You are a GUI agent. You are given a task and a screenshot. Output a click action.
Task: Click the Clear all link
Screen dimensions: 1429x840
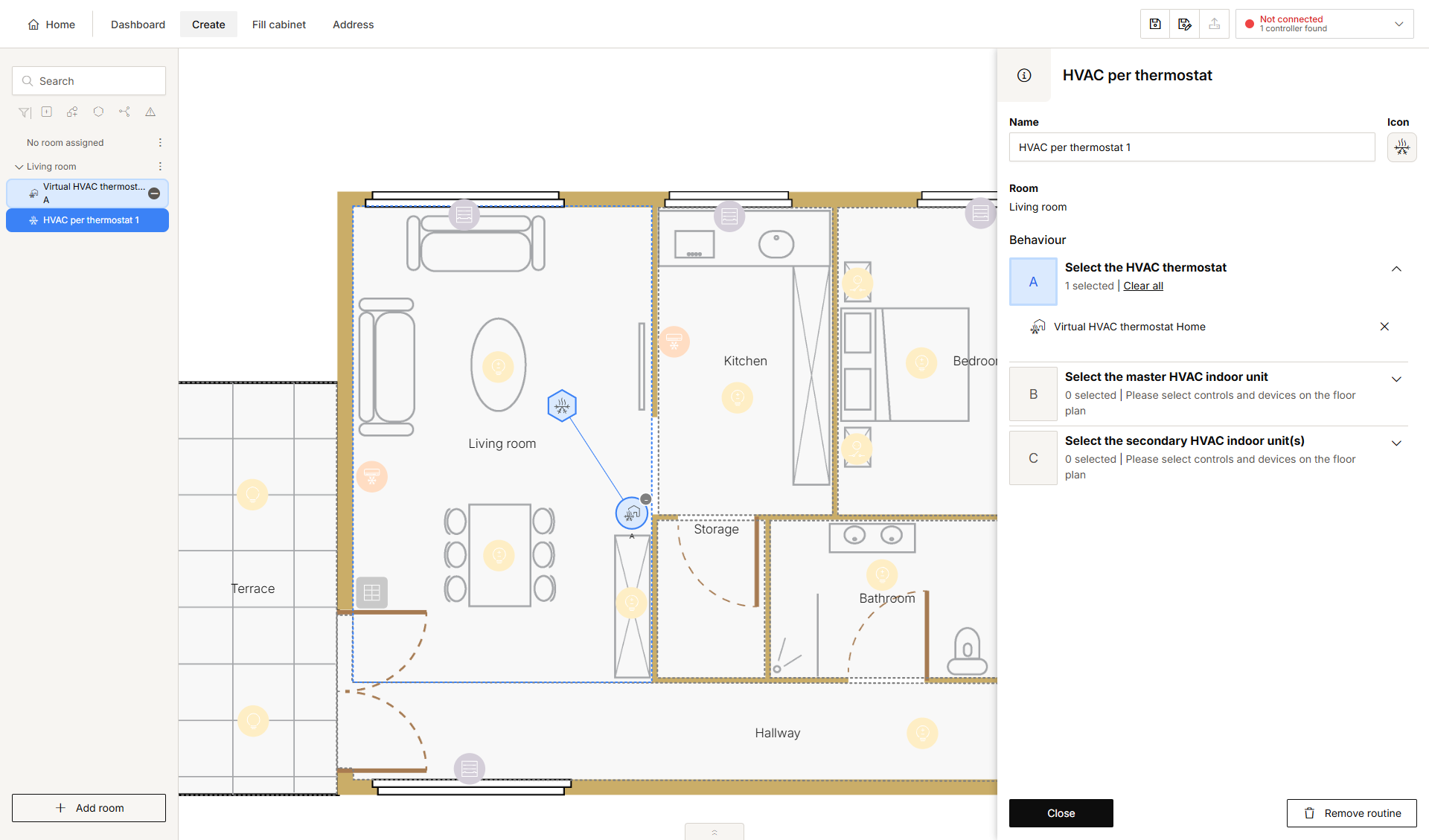(x=1143, y=286)
